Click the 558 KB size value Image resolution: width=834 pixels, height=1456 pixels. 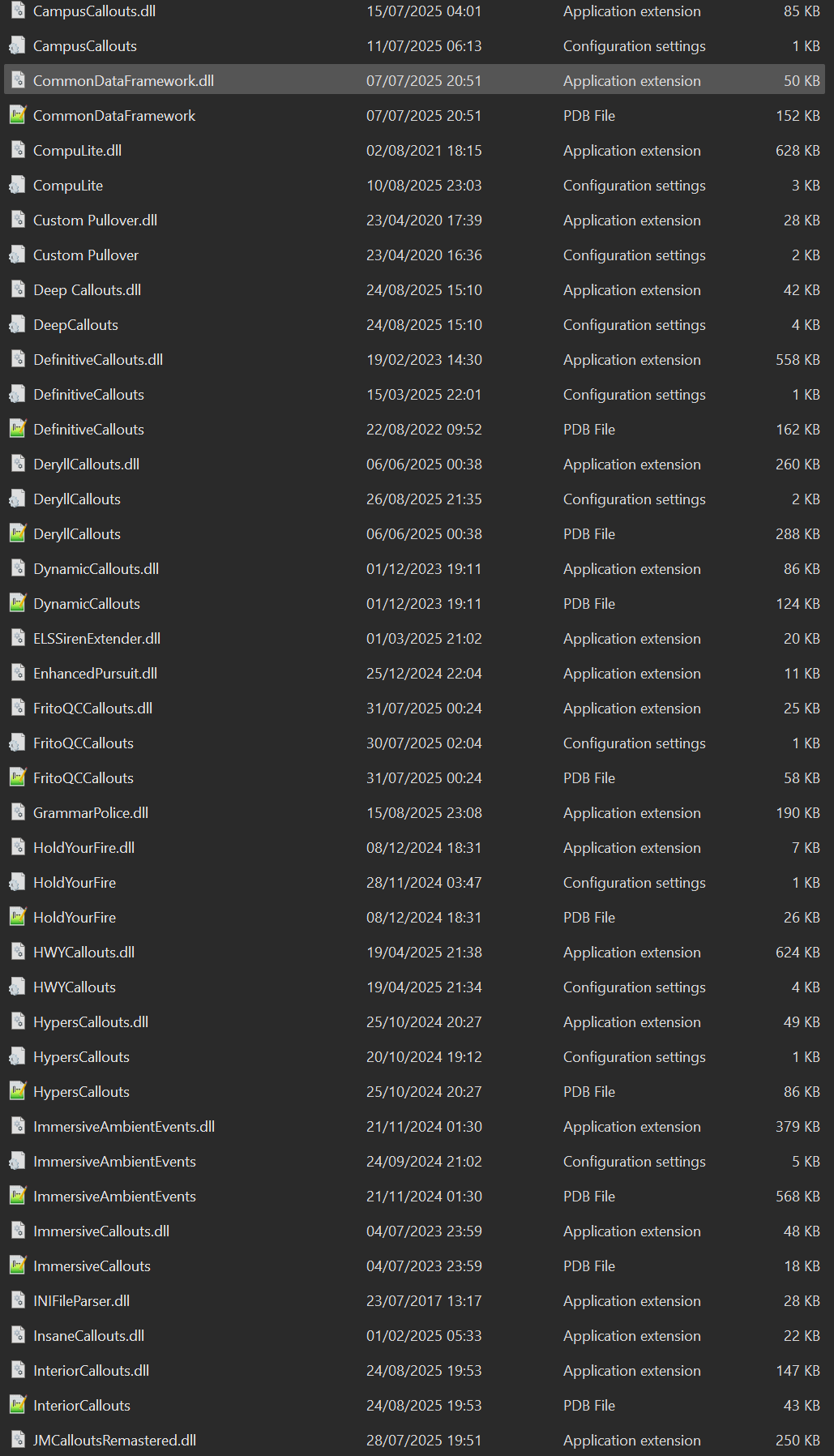tap(798, 360)
